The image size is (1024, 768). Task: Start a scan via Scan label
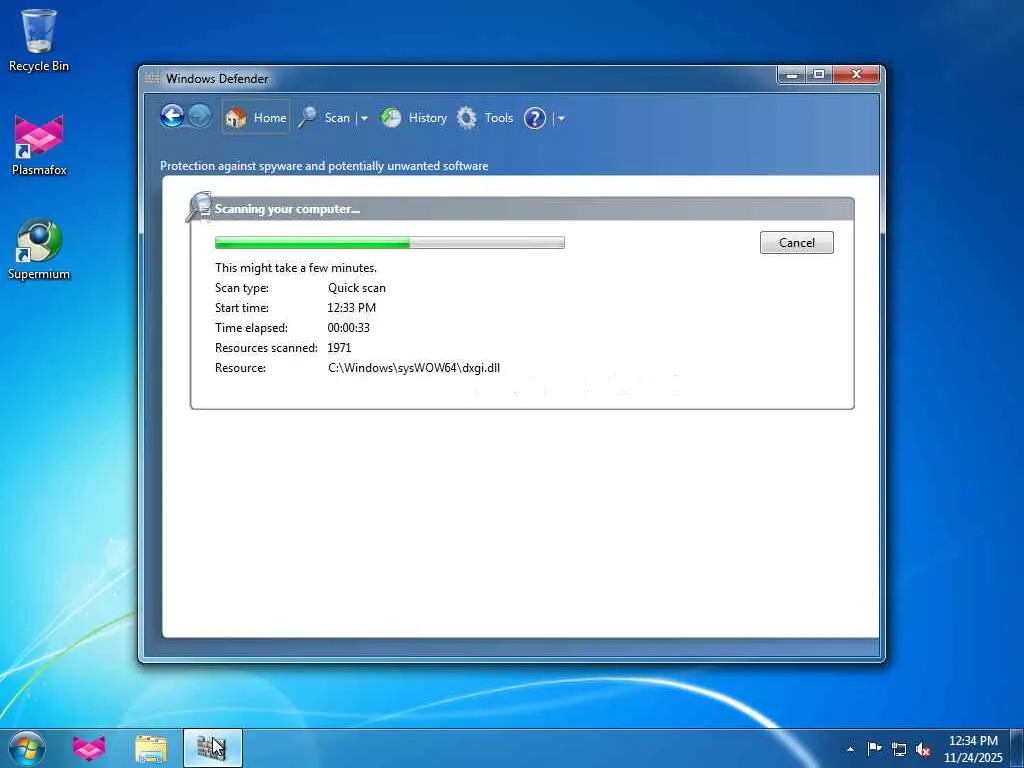(x=337, y=118)
